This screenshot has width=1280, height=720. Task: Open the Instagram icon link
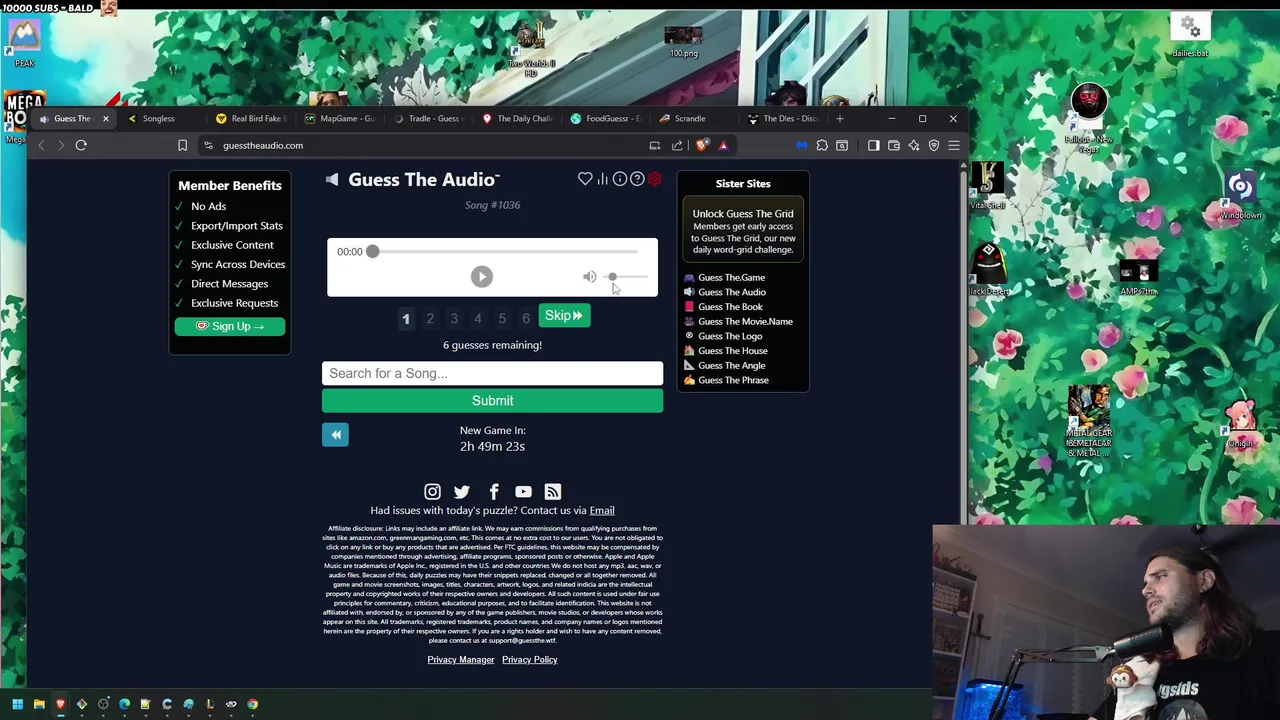[432, 492]
